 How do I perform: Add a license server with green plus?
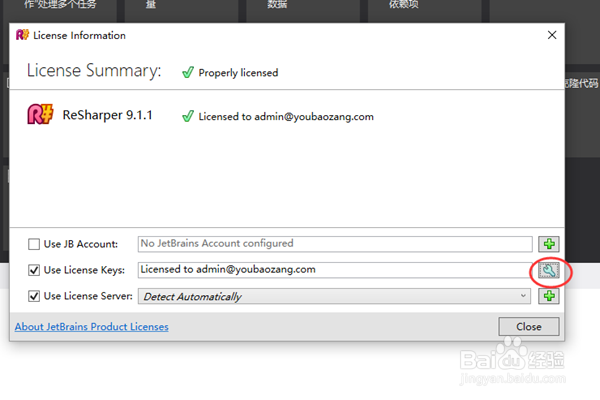549,296
